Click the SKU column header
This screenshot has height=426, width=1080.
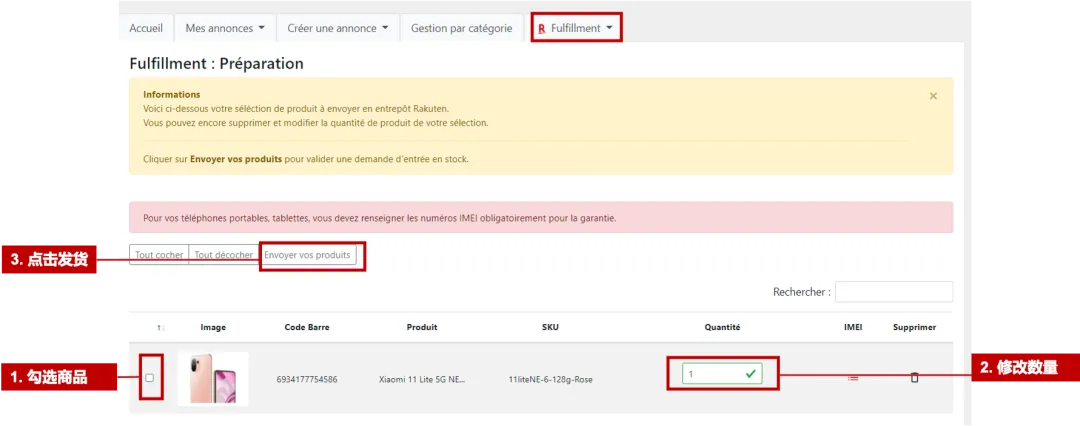(x=550, y=327)
